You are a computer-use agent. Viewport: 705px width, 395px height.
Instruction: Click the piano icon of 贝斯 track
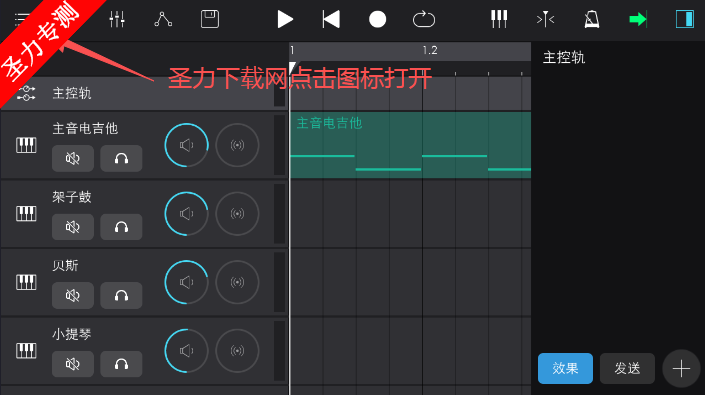pos(26,282)
